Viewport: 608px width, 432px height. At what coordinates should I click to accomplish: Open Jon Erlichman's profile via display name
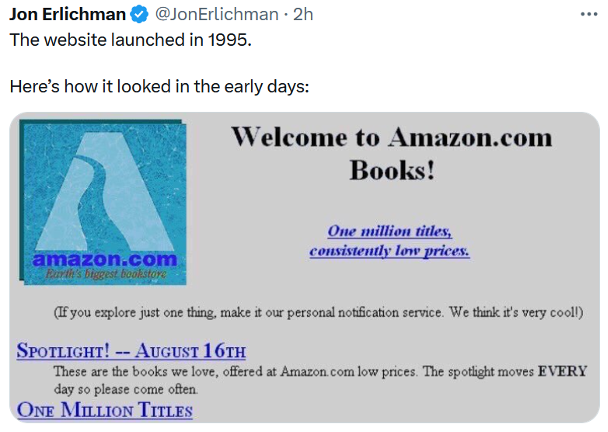68,15
